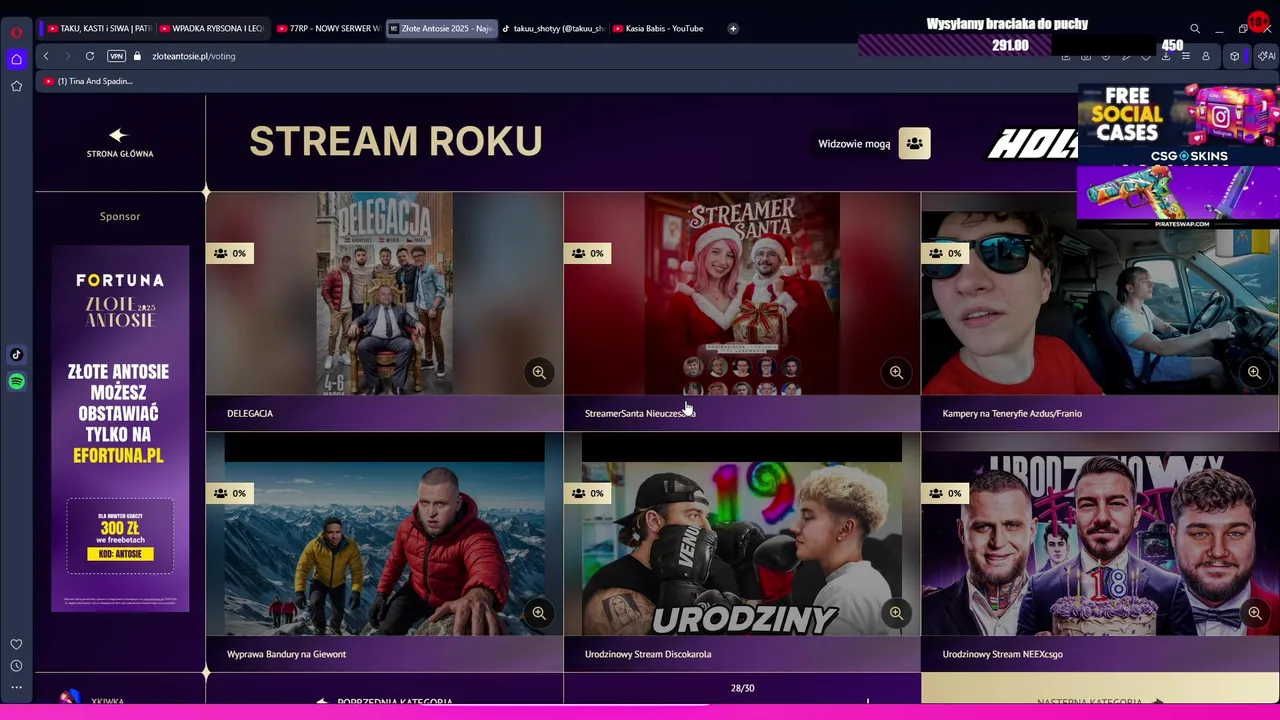Zoom the StreamerSanta poster image
This screenshot has width=1280, height=720.
pyautogui.click(x=896, y=373)
